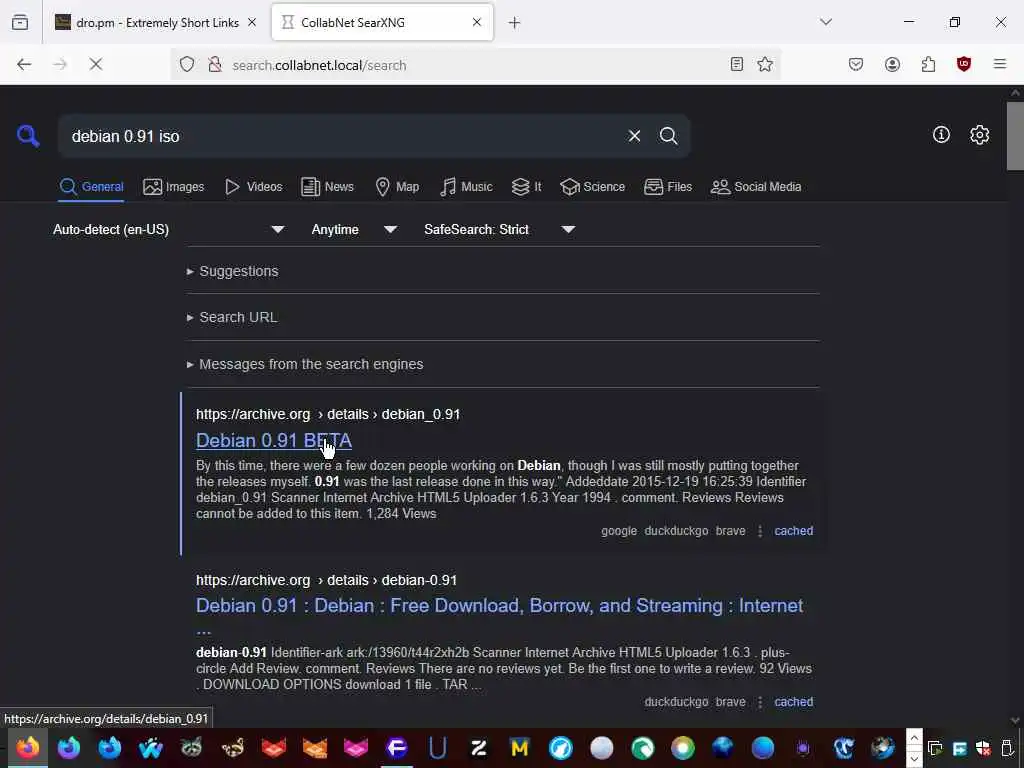Select the Images search category
Image resolution: width=1024 pixels, height=768 pixels.
pyautogui.click(x=174, y=187)
